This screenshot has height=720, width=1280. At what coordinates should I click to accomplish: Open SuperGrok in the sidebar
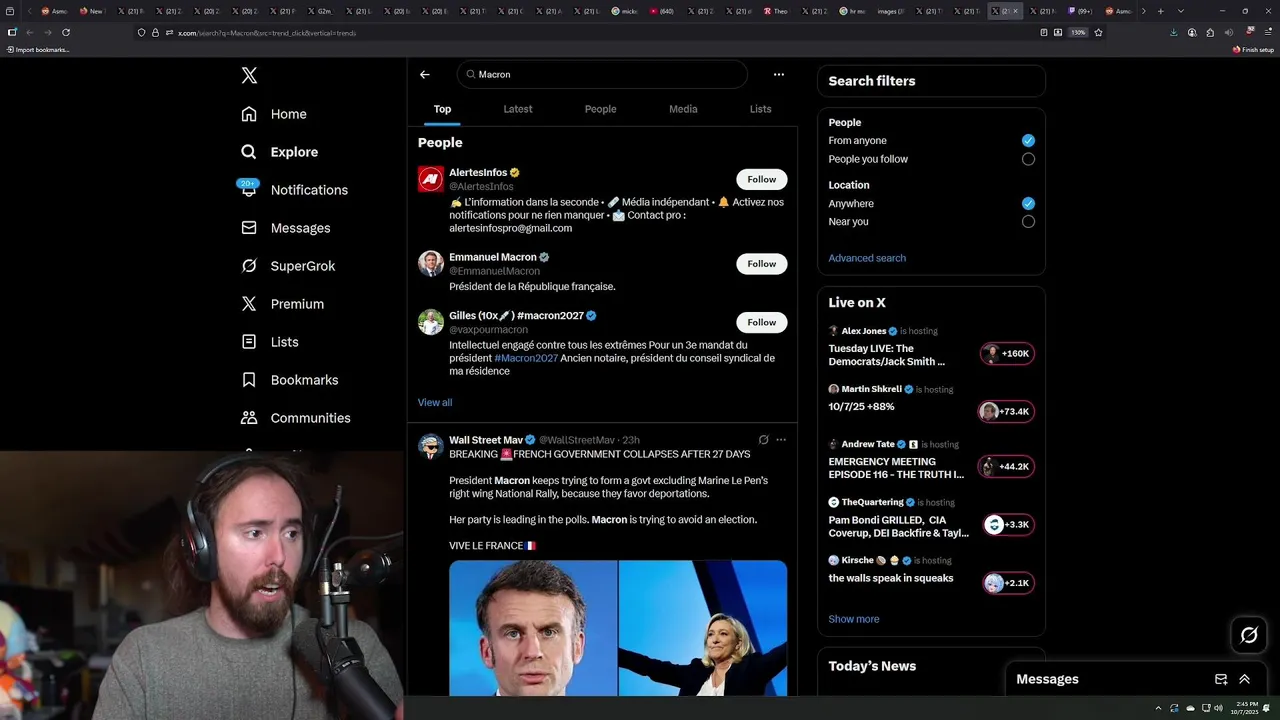click(288, 266)
